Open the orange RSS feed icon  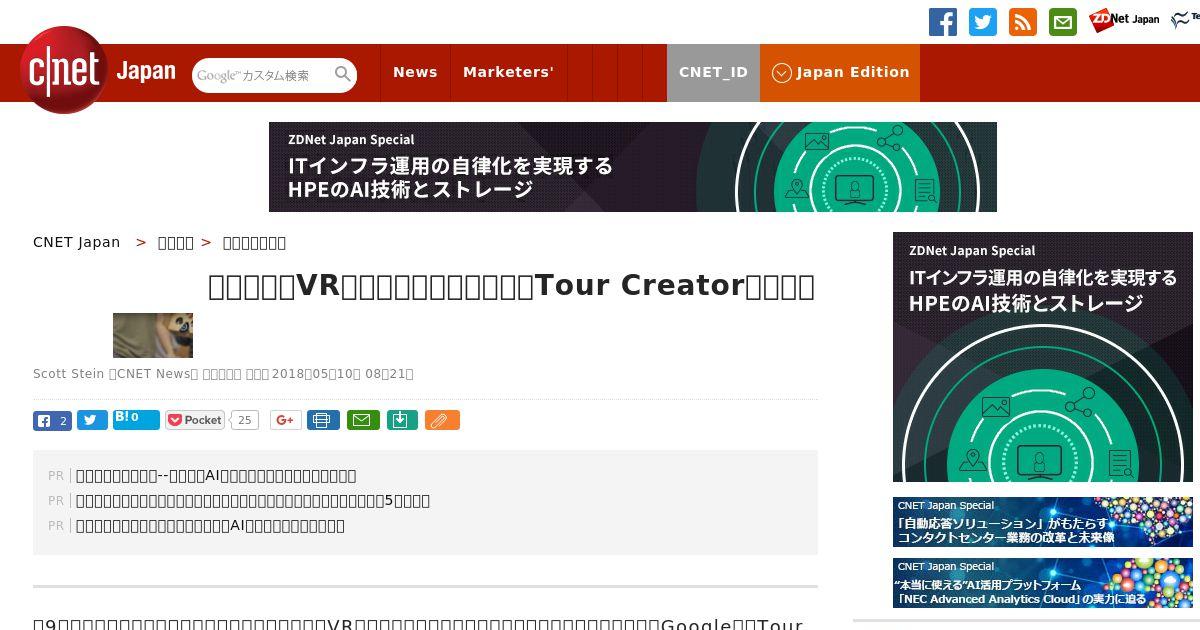(x=1023, y=22)
